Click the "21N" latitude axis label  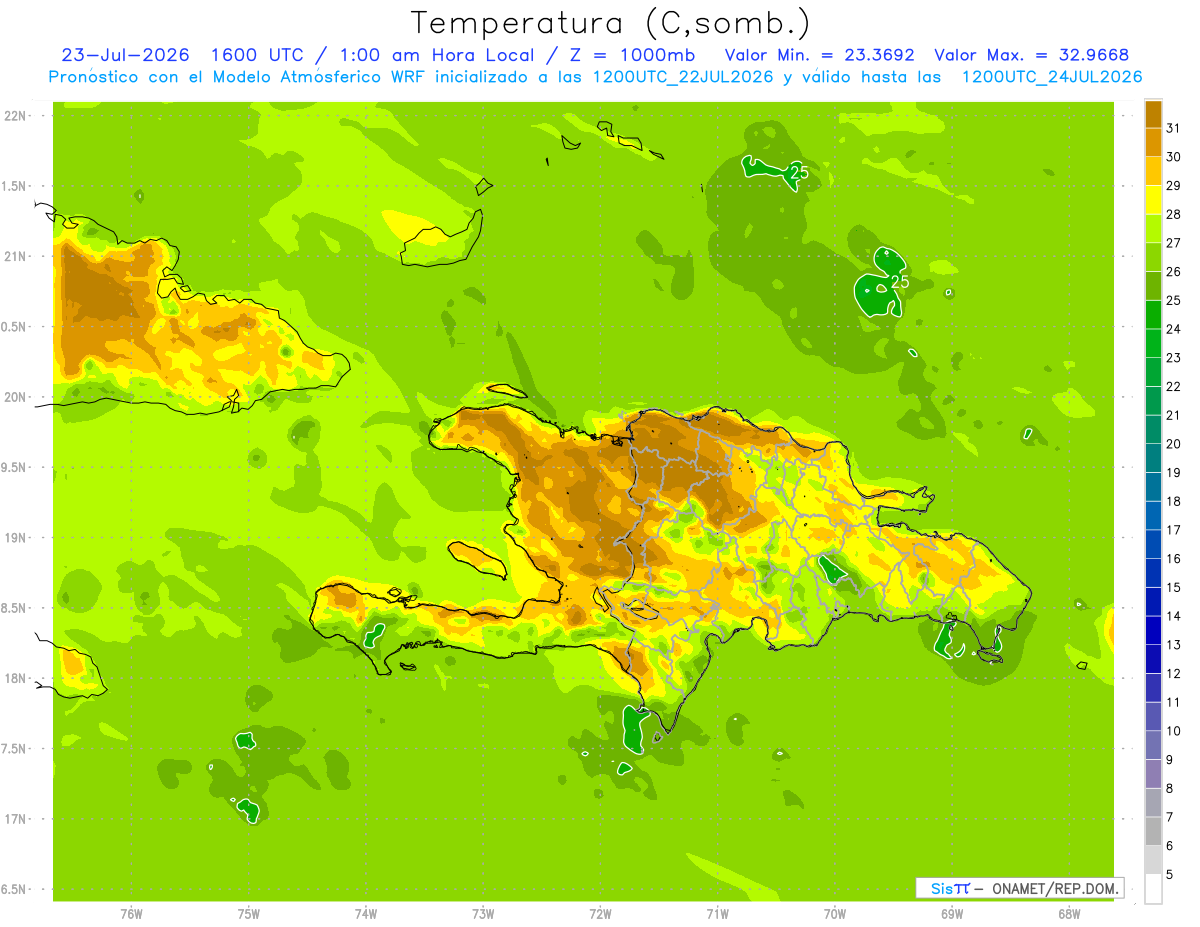tap(15, 256)
